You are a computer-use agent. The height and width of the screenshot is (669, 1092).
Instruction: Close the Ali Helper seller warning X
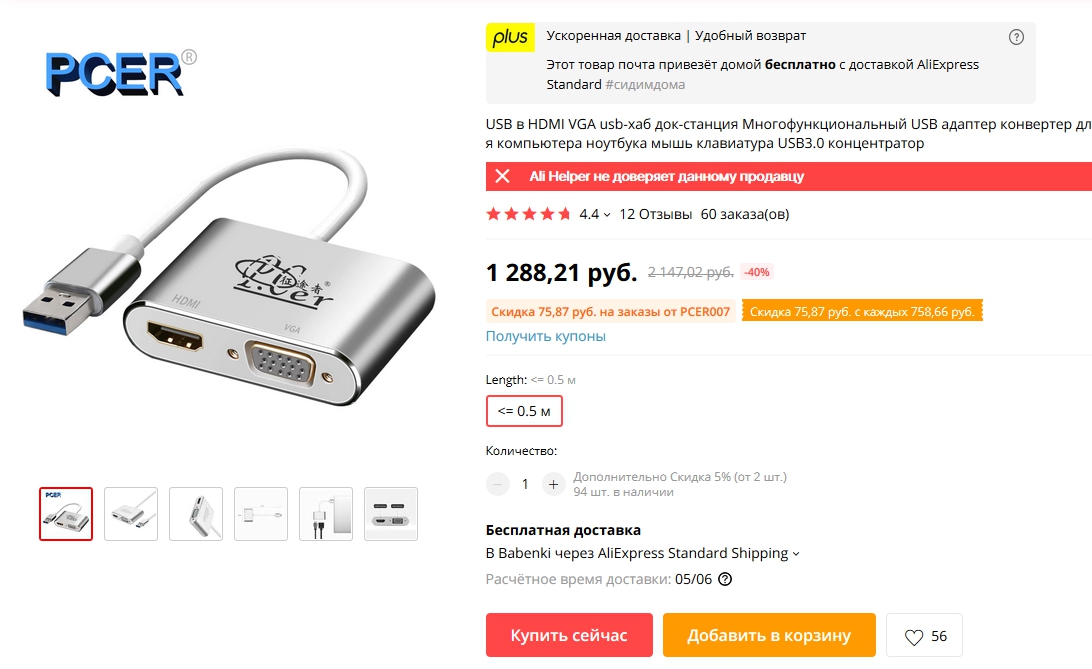click(502, 176)
